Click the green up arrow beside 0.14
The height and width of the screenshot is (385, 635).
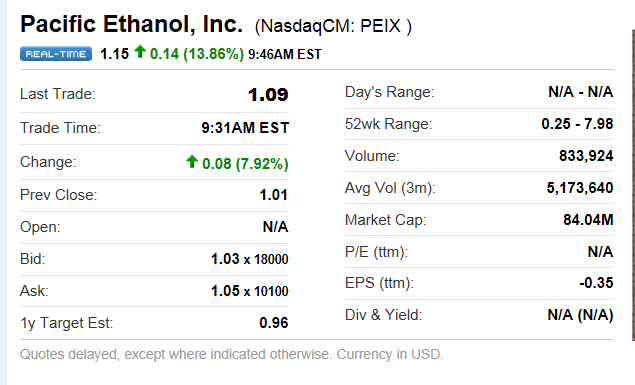(140, 52)
